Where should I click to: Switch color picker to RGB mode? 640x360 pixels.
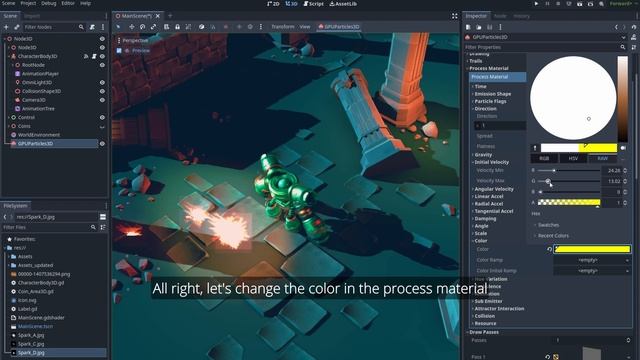[x=544, y=158]
